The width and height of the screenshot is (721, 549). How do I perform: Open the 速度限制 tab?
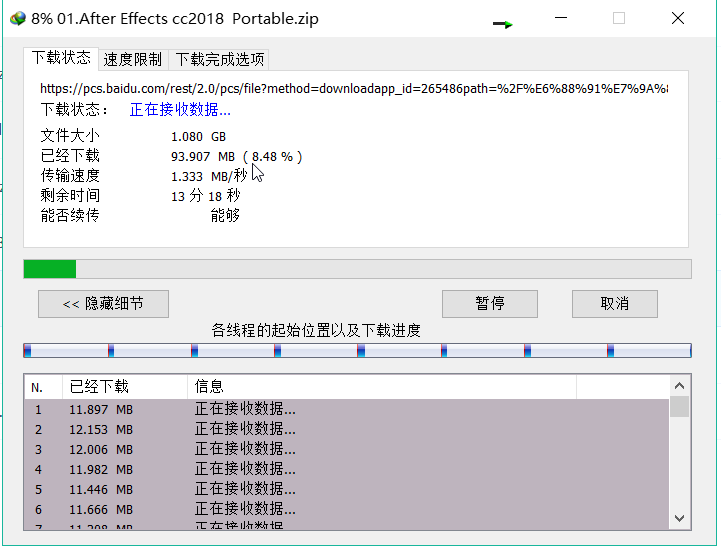tap(133, 59)
